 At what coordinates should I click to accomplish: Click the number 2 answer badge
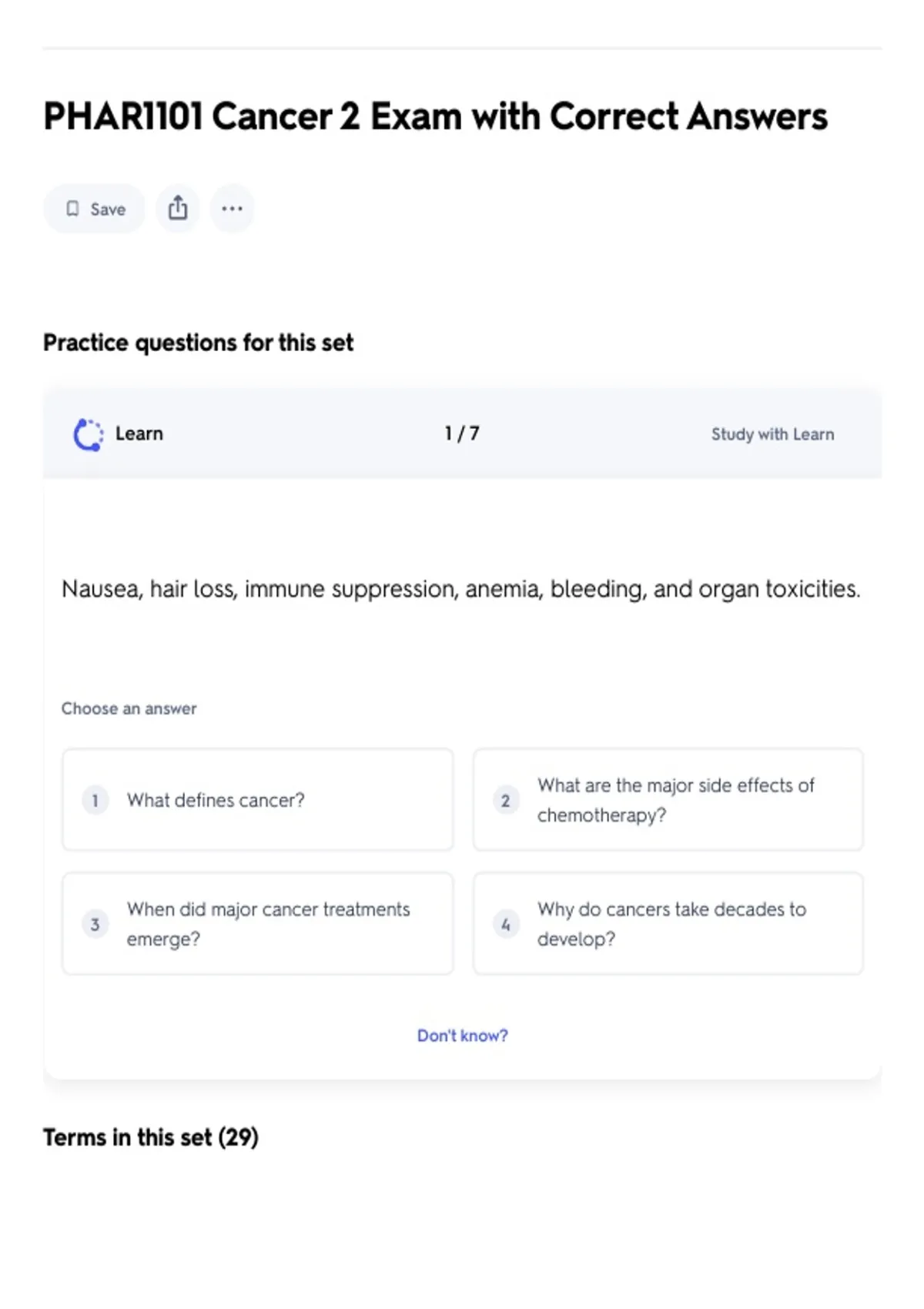[x=506, y=800]
